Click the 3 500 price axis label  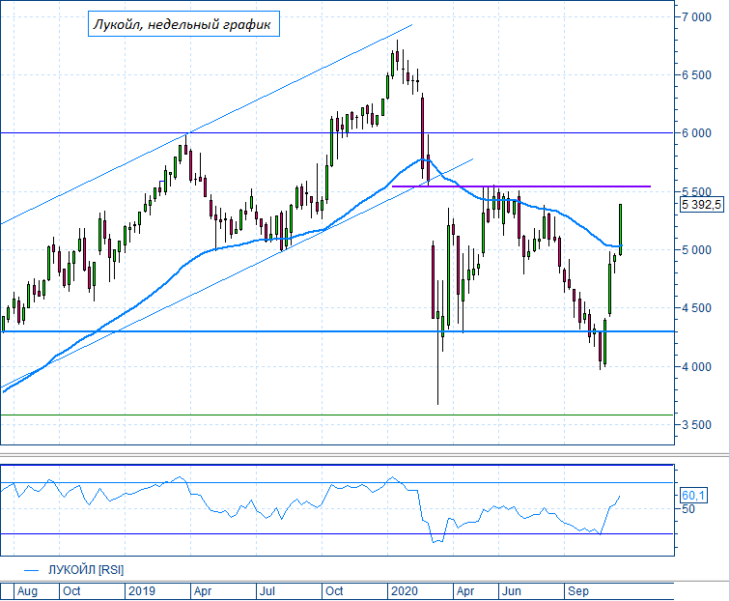(x=696, y=425)
